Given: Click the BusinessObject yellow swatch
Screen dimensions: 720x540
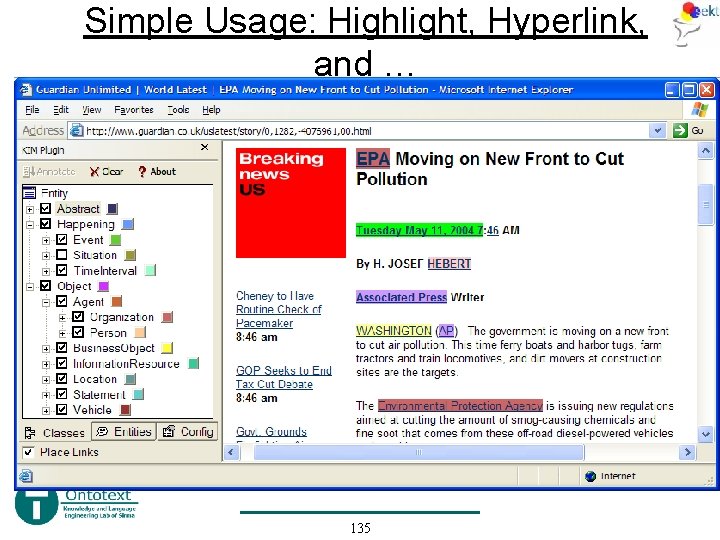Looking at the screenshot, I should (167, 348).
